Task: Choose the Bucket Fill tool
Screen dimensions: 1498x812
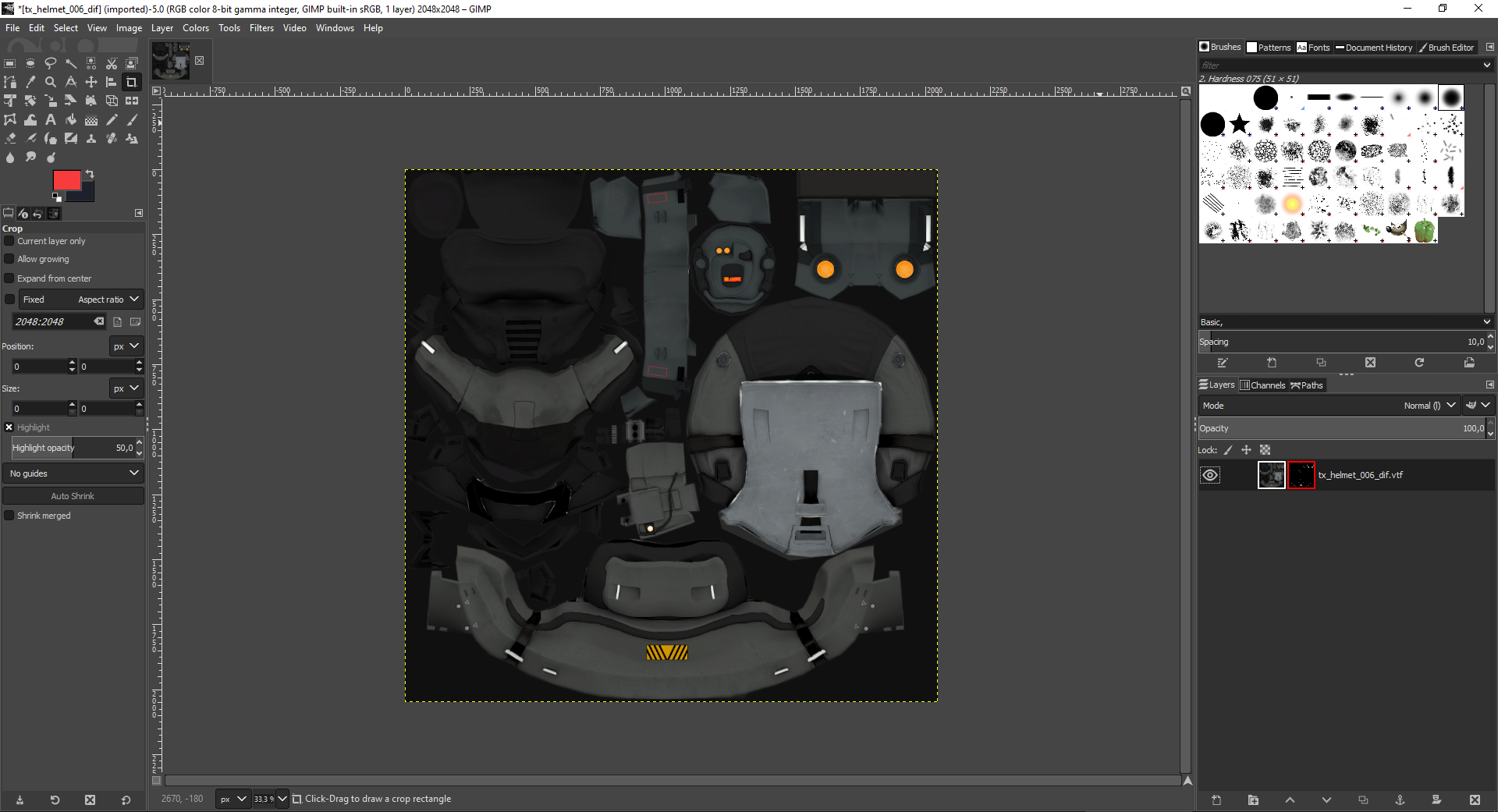Action: pyautogui.click(x=71, y=120)
